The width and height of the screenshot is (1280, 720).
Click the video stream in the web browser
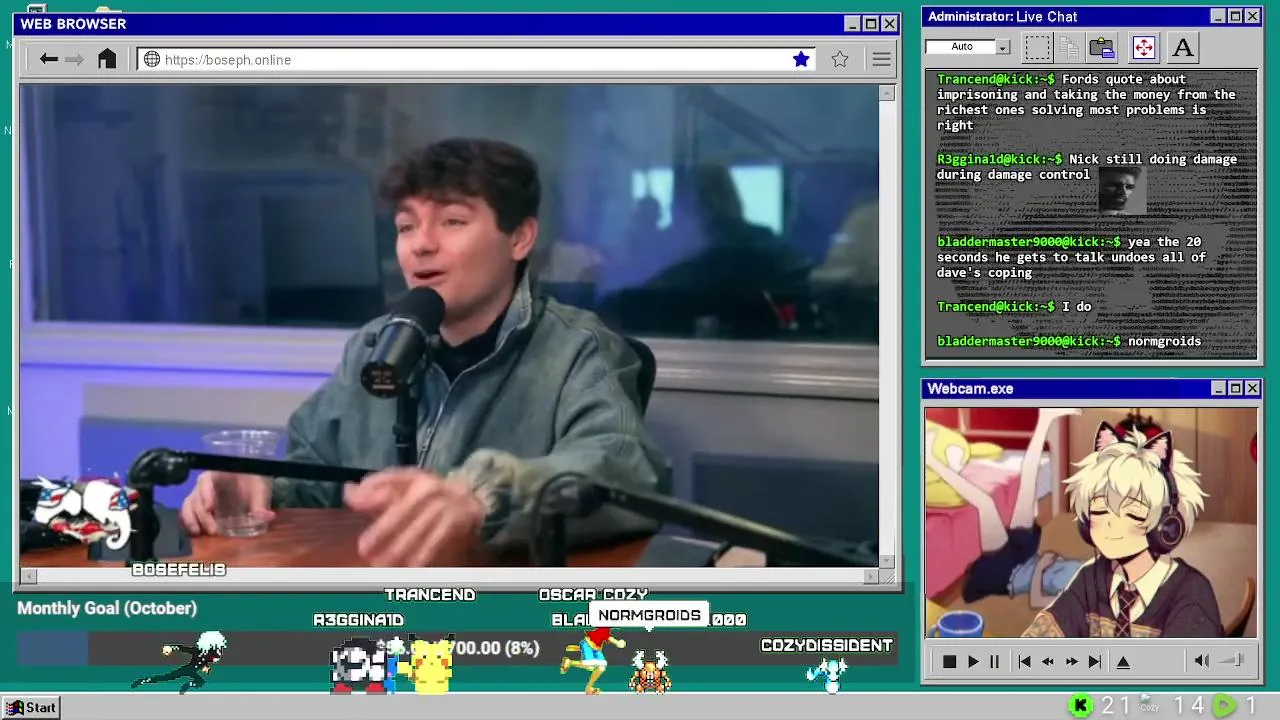pyautogui.click(x=449, y=326)
